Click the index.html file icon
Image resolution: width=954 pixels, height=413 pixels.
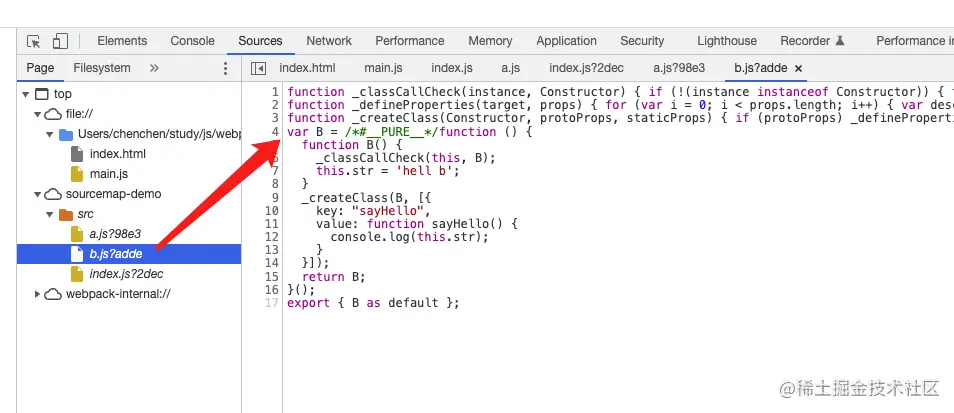77,154
